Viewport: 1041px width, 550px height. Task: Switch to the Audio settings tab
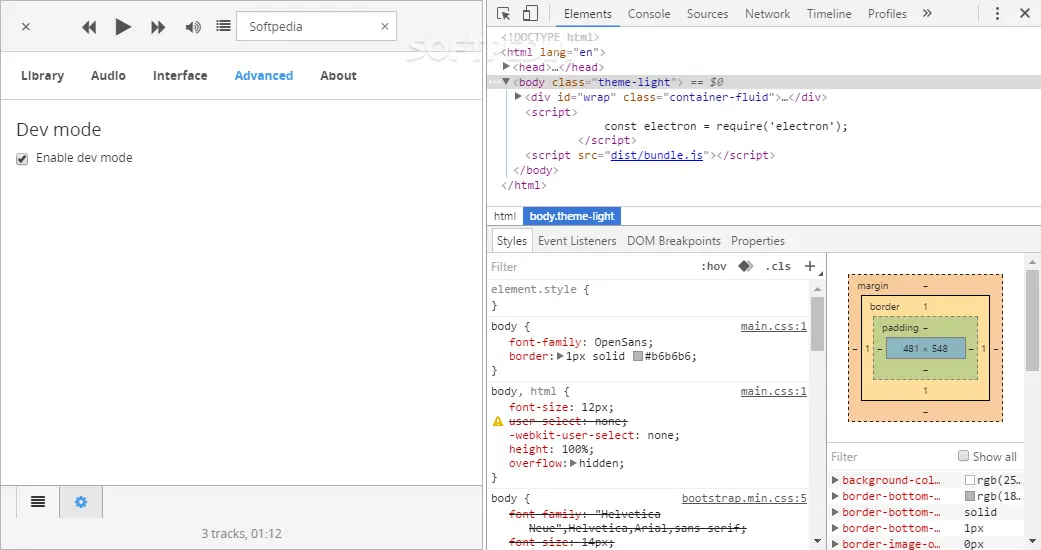[108, 76]
